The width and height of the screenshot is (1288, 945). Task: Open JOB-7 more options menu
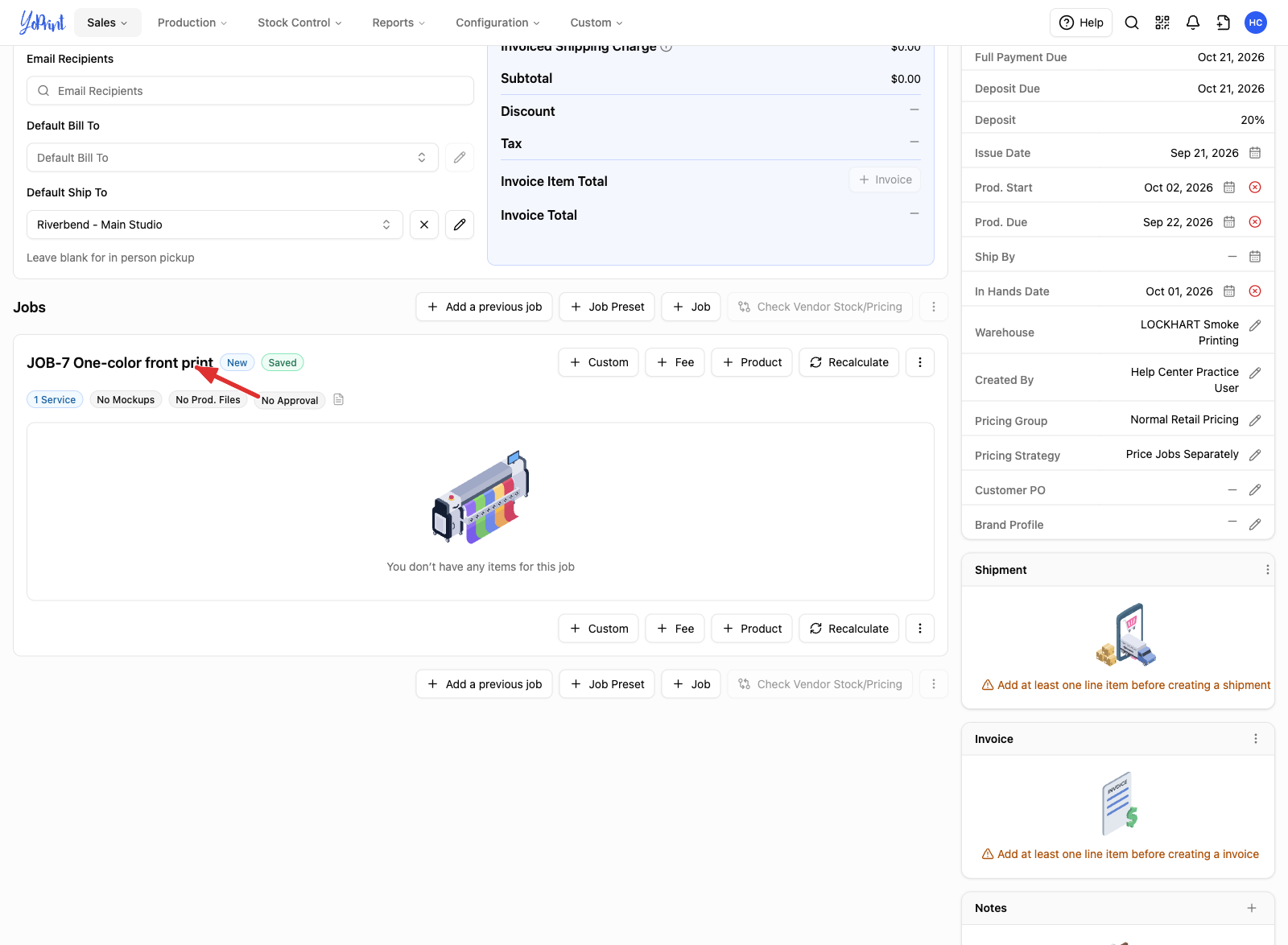point(920,362)
